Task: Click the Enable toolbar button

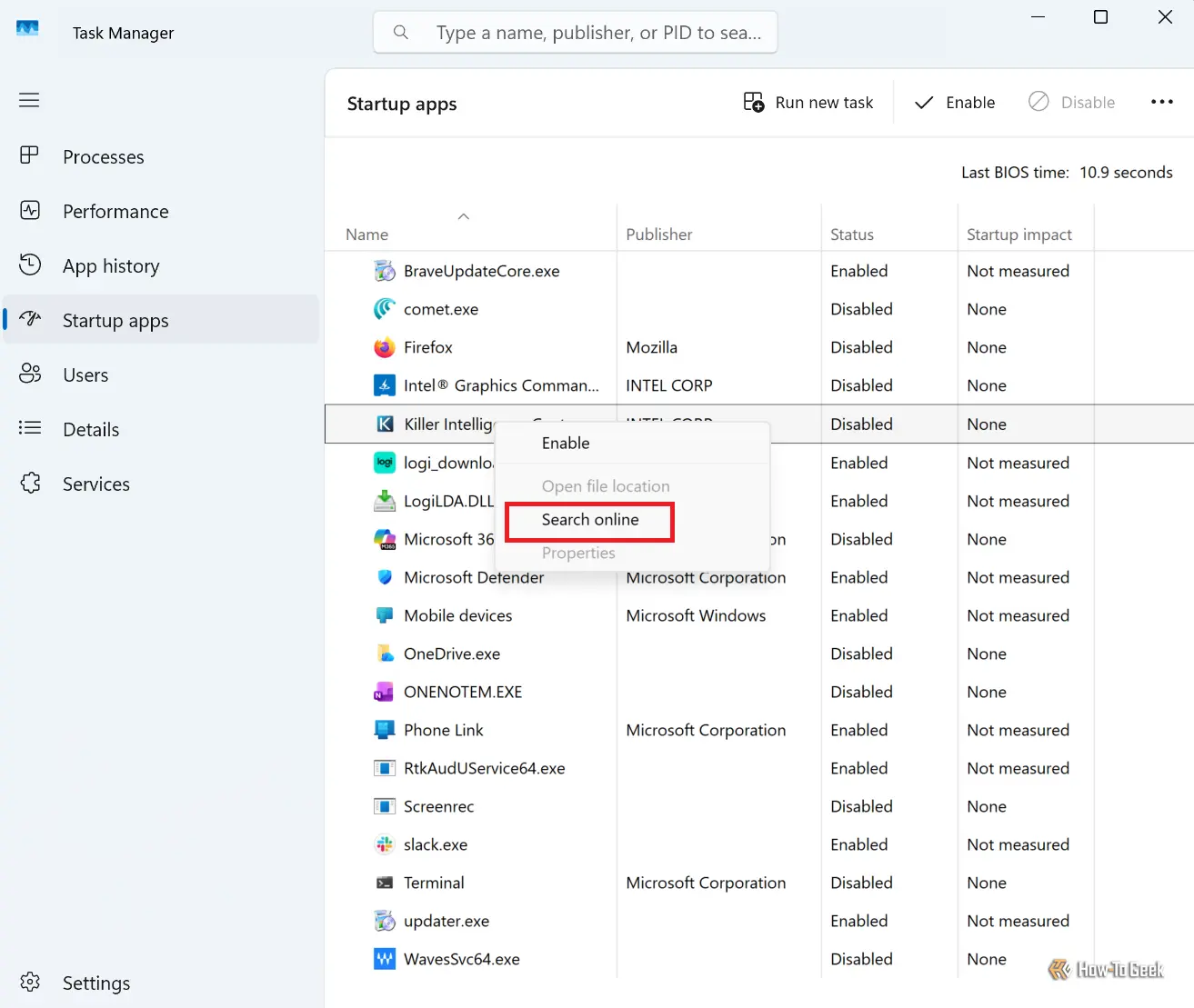Action: click(x=954, y=103)
